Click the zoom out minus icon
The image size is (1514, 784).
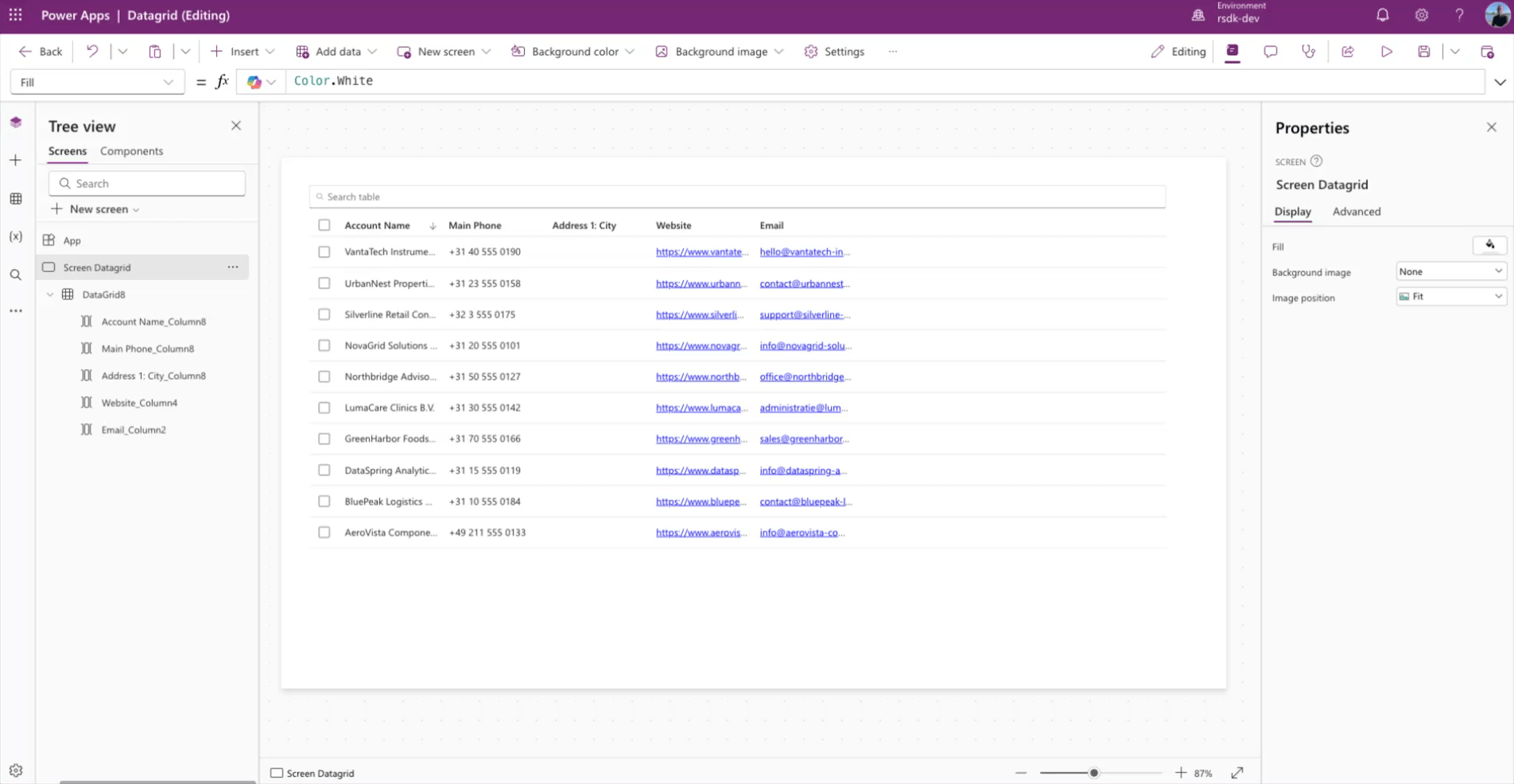(1021, 773)
